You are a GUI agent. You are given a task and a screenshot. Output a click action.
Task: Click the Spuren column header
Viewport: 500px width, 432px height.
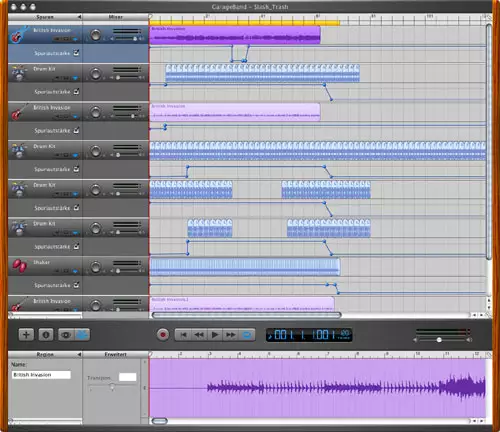tap(45, 17)
